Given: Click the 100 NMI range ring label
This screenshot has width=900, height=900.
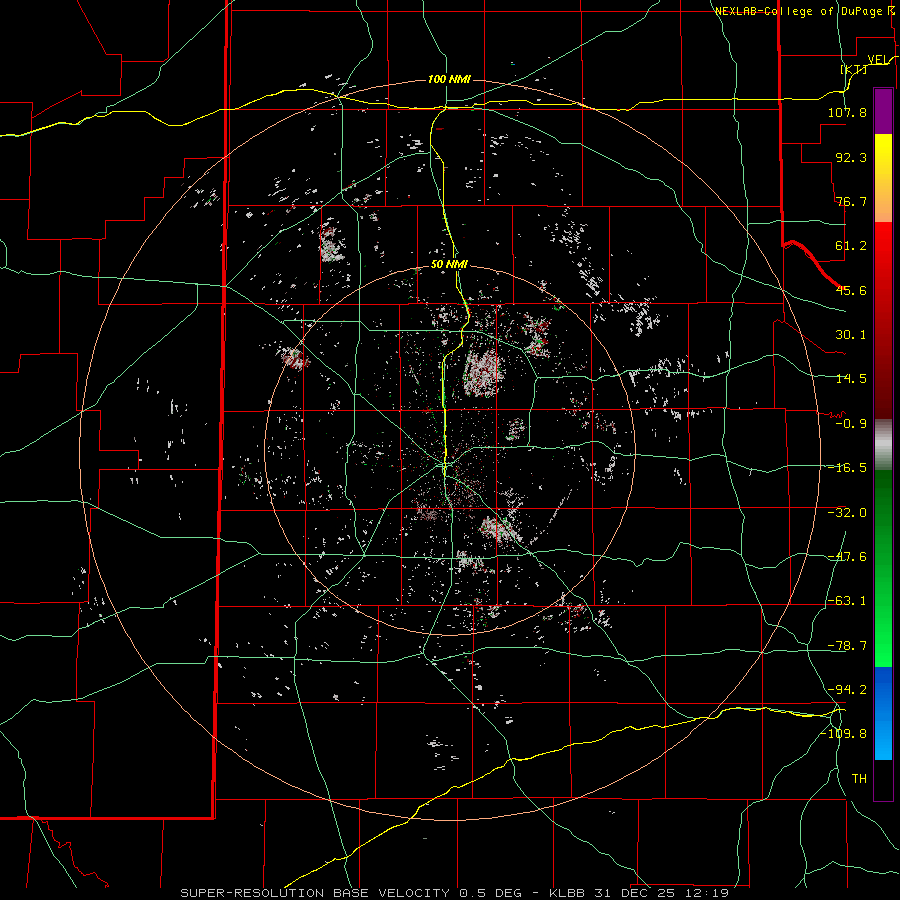Looking at the screenshot, I should click(449, 79).
